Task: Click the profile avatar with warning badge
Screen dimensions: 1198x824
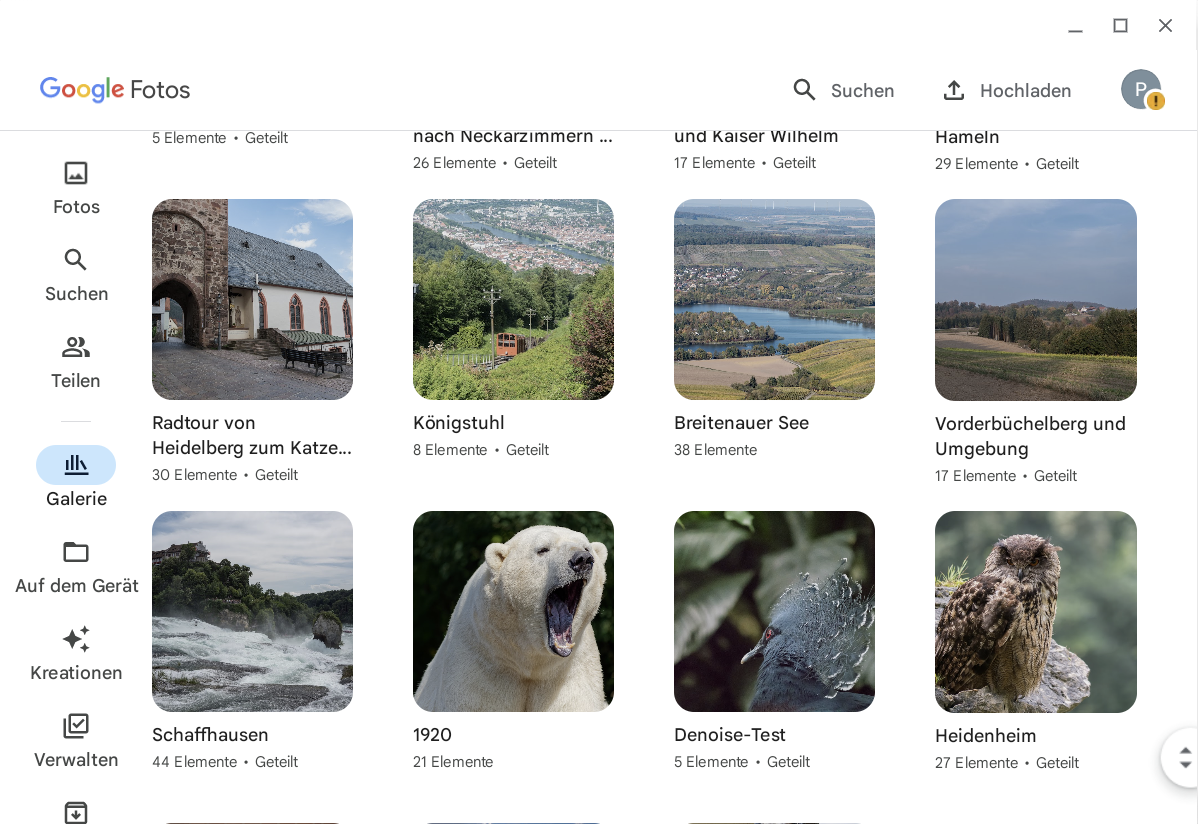Action: click(1141, 90)
